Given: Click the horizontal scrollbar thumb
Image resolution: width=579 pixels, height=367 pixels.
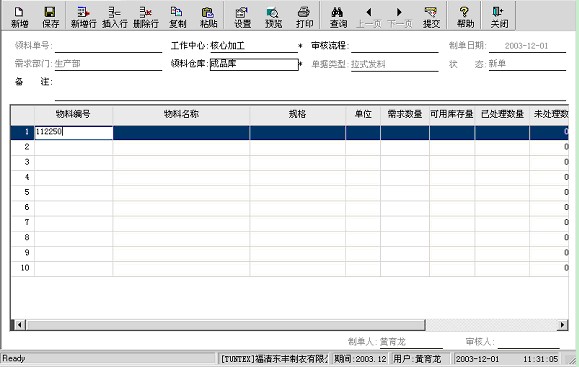Looking at the screenshot, I should point(226,325).
